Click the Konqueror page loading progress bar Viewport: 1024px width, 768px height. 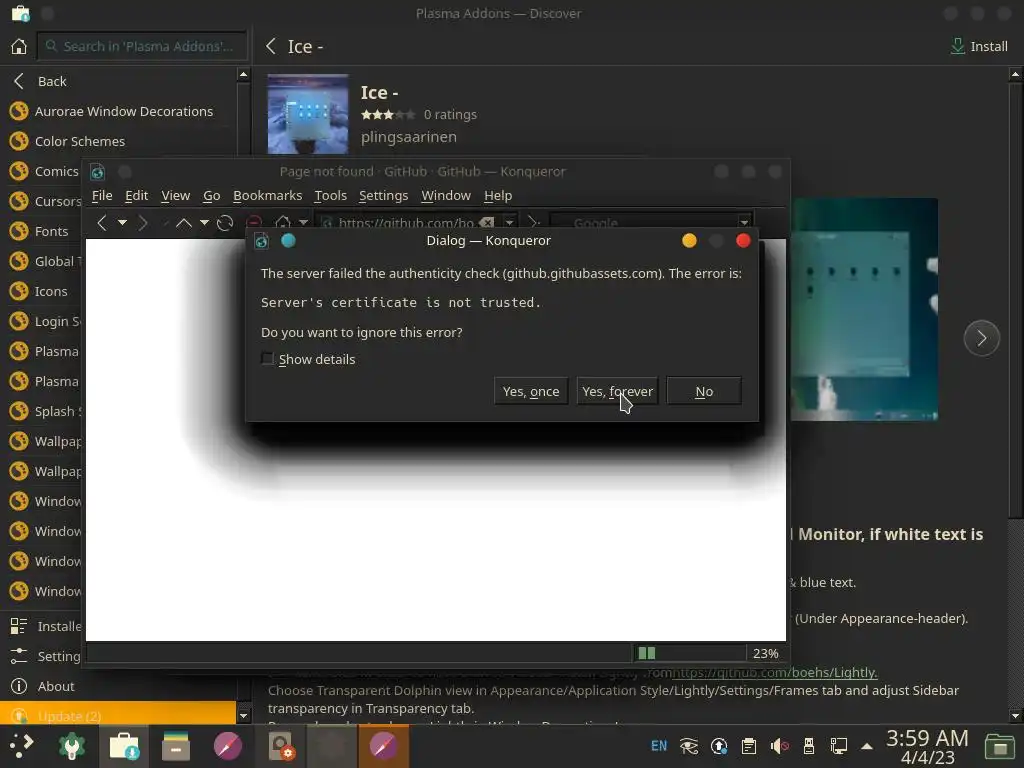[690, 653]
